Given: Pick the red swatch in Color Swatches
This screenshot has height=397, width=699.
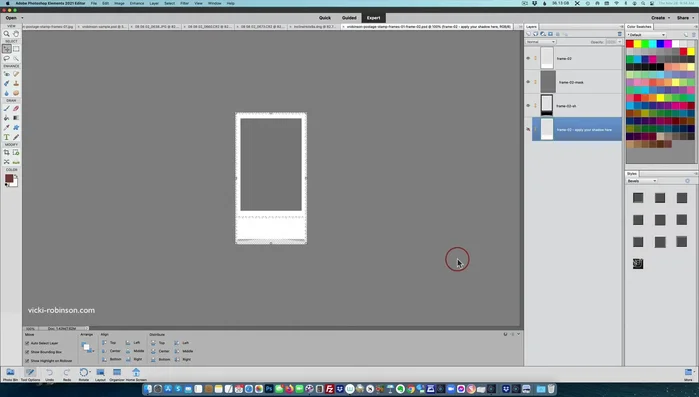Looking at the screenshot, I should [630, 44].
